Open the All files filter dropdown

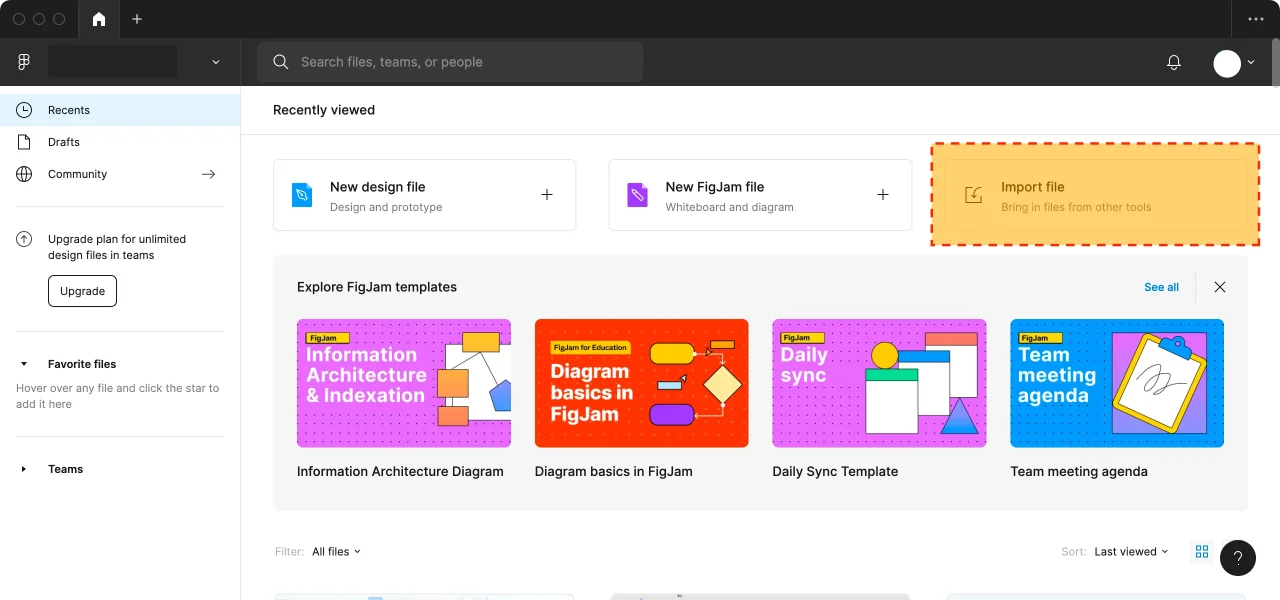point(336,552)
